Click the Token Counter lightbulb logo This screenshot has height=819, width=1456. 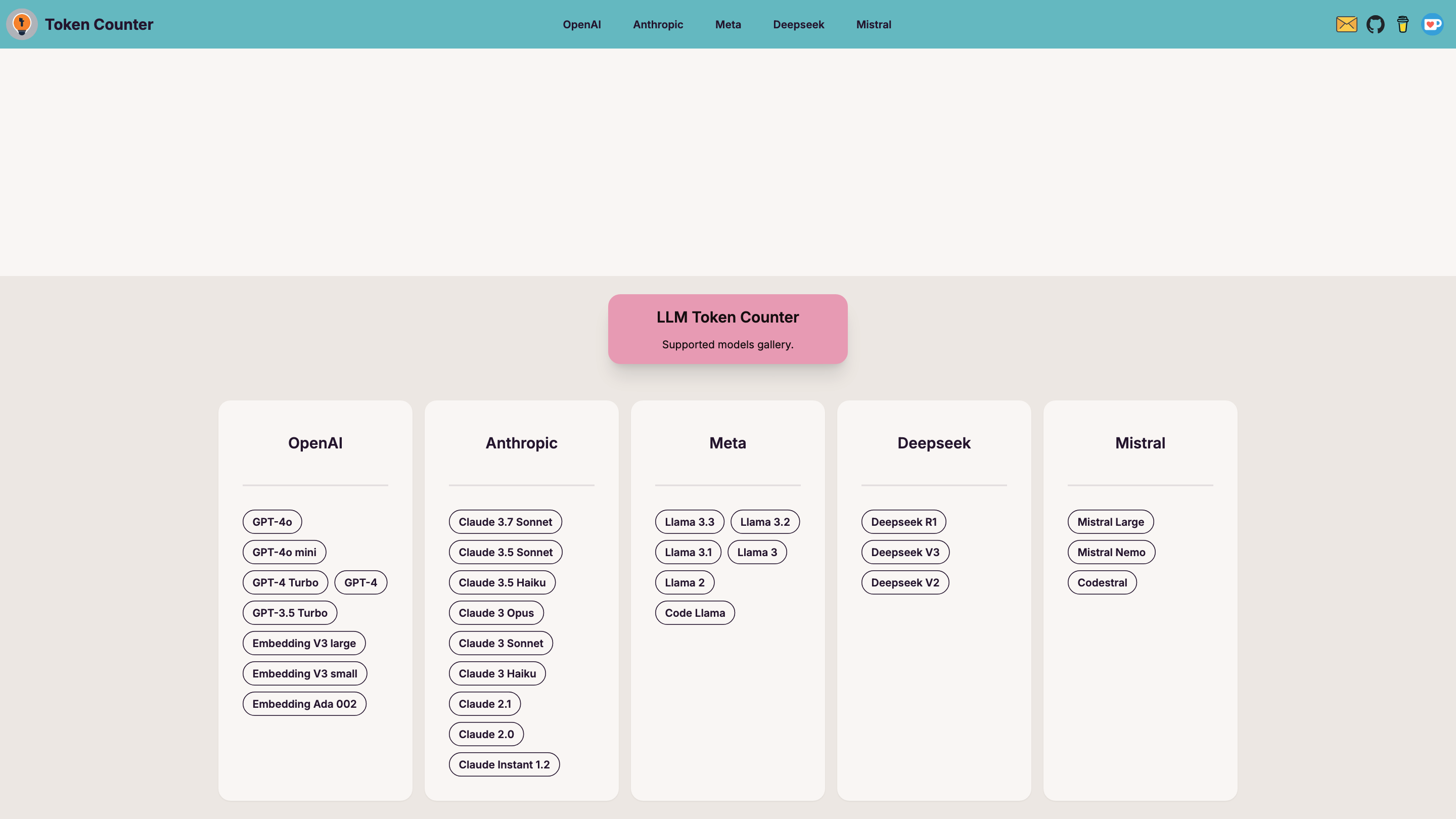[x=21, y=24]
